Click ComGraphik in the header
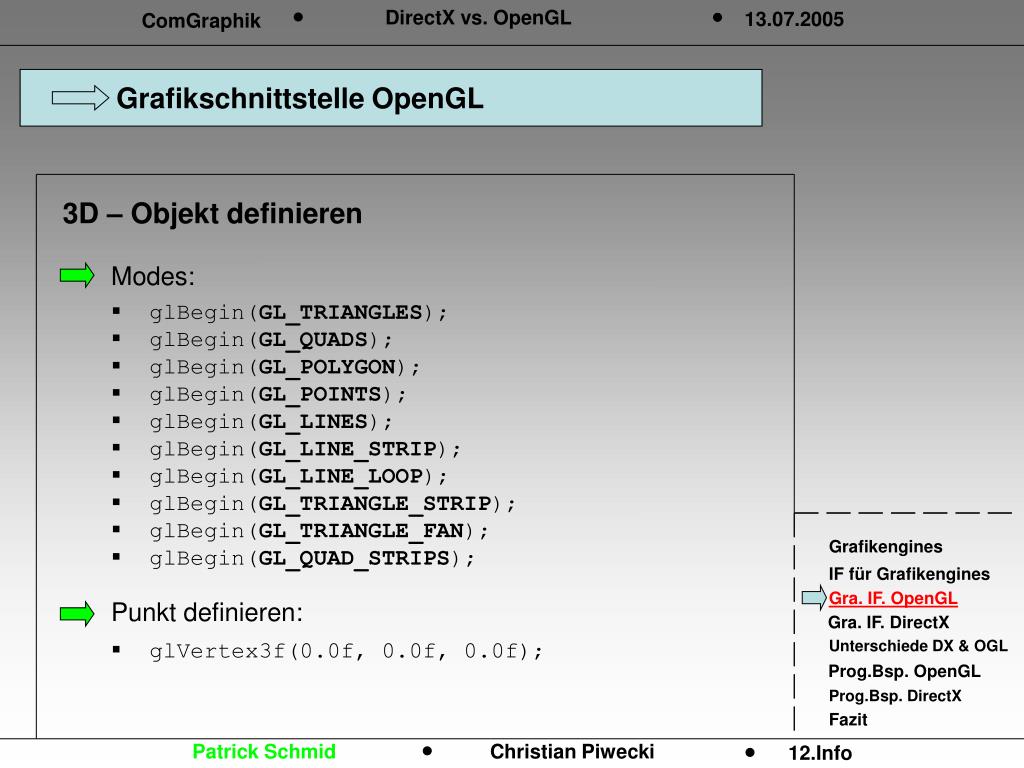1024x768 pixels. [x=201, y=21]
